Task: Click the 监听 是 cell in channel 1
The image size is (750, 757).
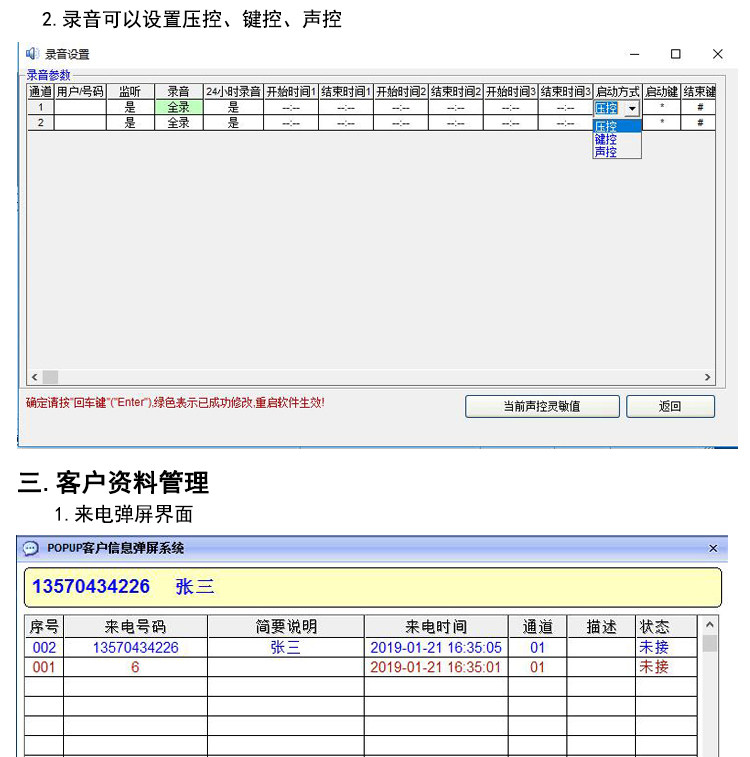Action: (130, 107)
